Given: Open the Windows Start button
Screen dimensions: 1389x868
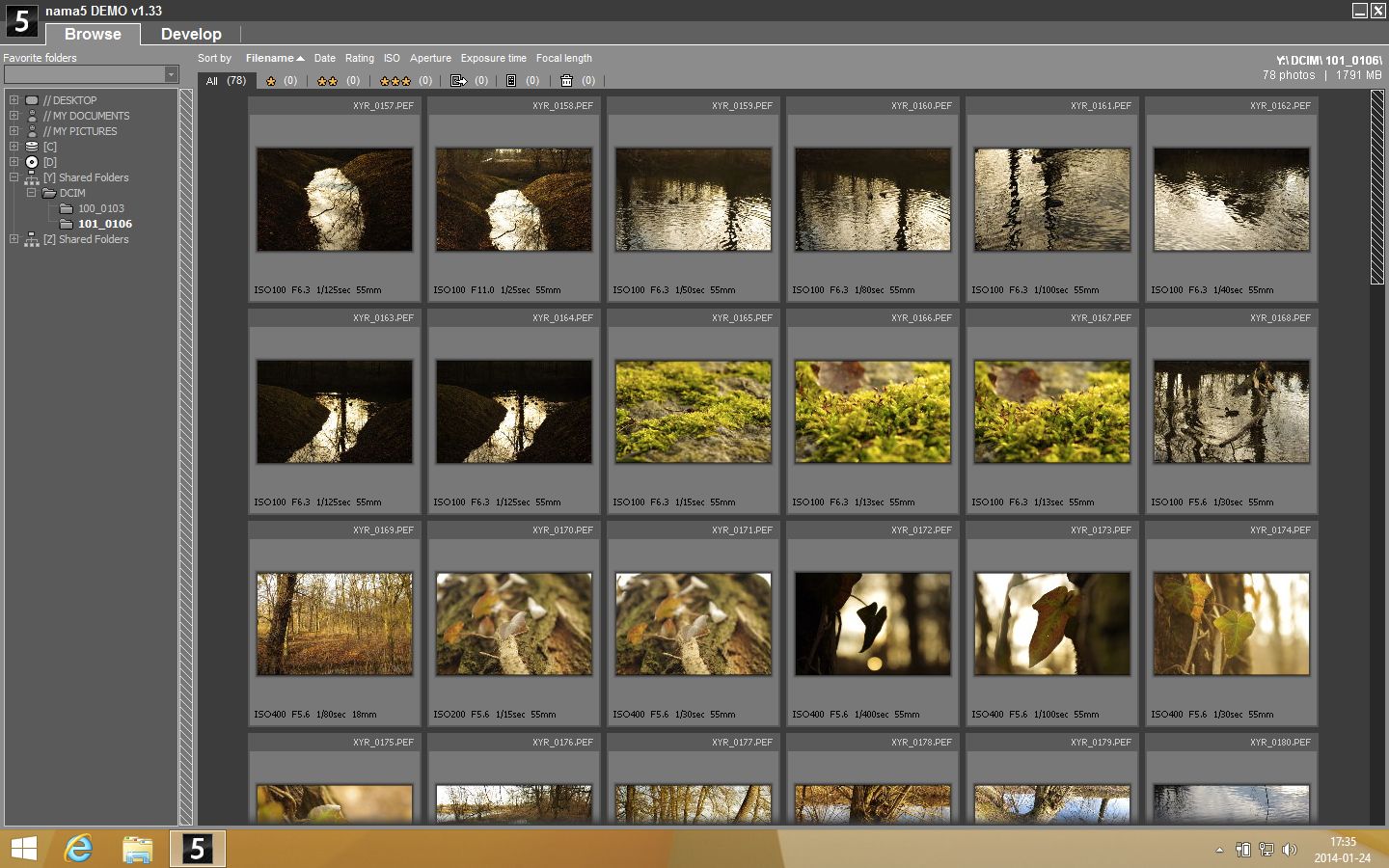Looking at the screenshot, I should (x=23, y=849).
